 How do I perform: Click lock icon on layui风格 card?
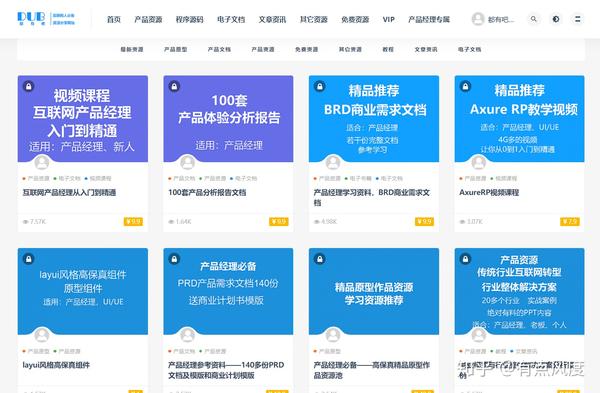[x=28, y=259]
